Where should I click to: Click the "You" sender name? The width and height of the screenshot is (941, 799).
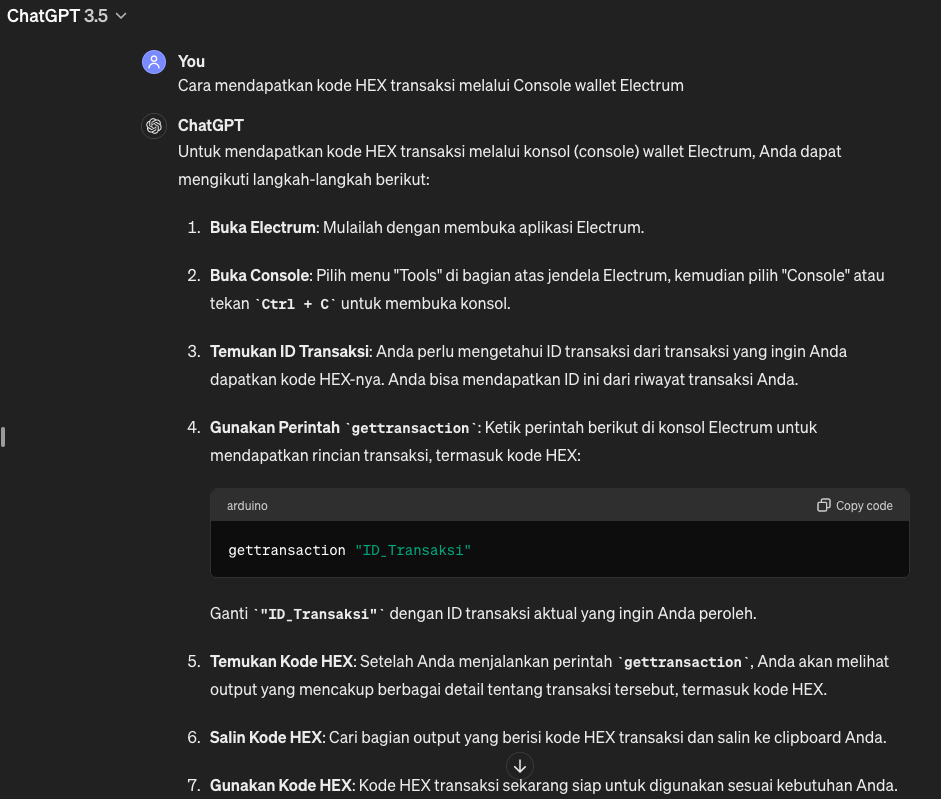(191, 61)
